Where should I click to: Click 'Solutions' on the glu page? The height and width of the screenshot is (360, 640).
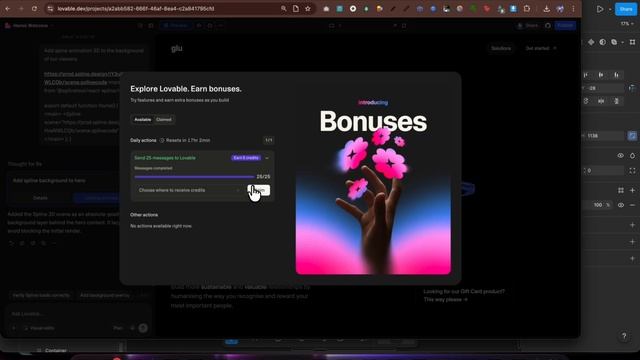click(501, 48)
